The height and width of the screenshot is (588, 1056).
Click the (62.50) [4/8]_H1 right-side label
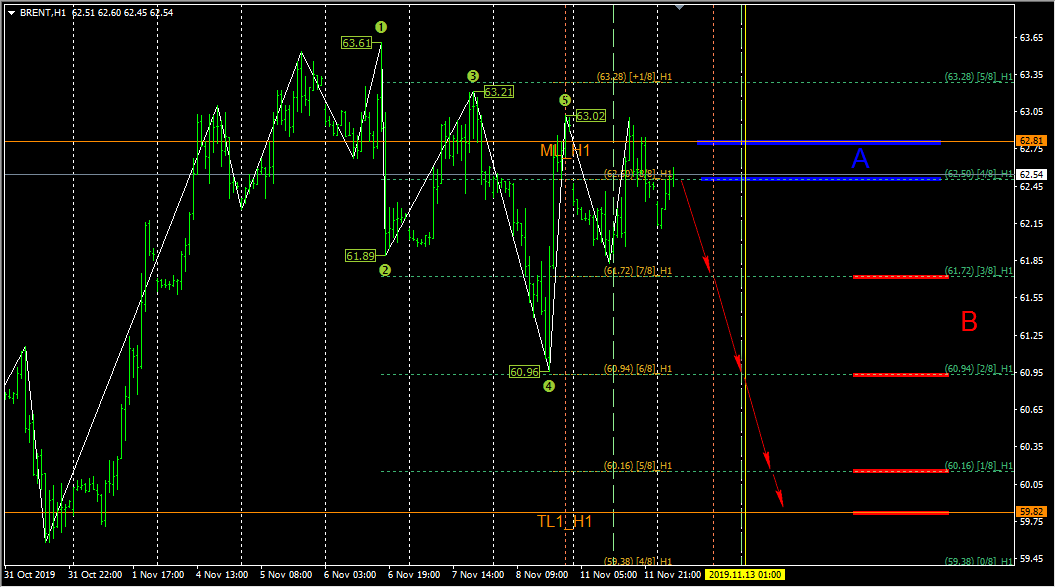979,174
